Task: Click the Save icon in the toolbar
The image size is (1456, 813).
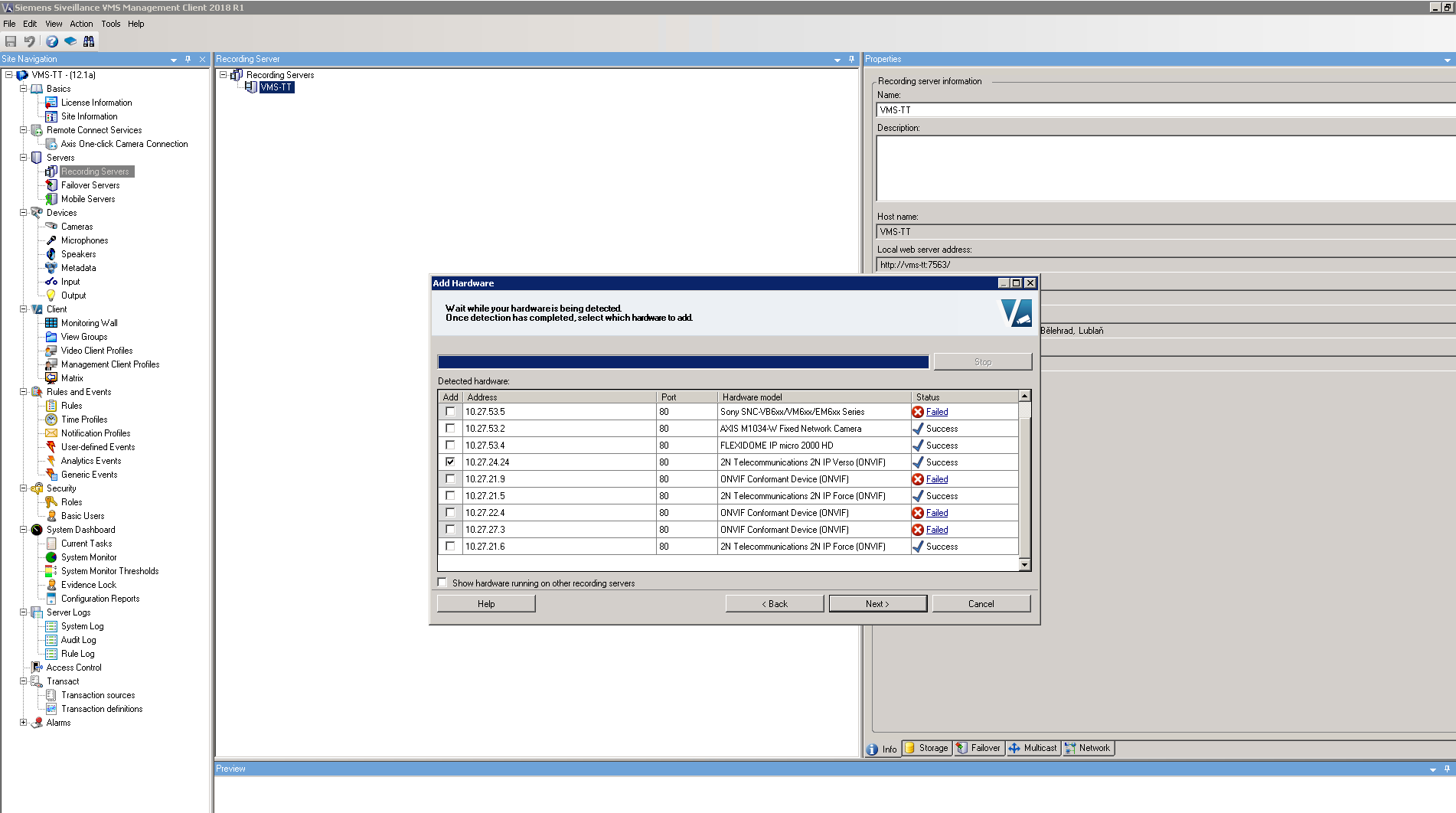Action: pos(11,41)
